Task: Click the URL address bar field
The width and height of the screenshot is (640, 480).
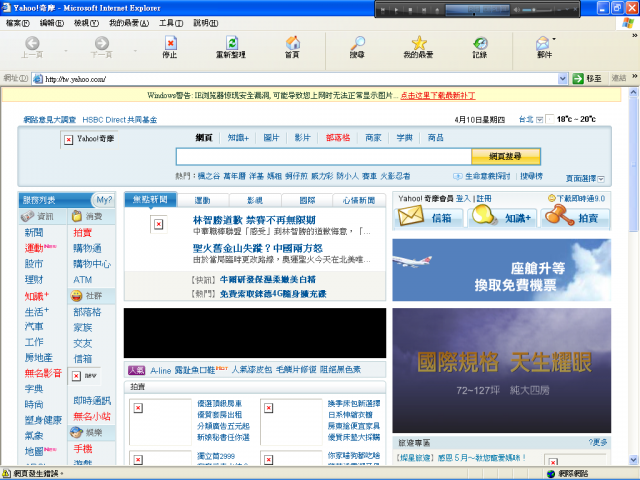Action: point(300,79)
